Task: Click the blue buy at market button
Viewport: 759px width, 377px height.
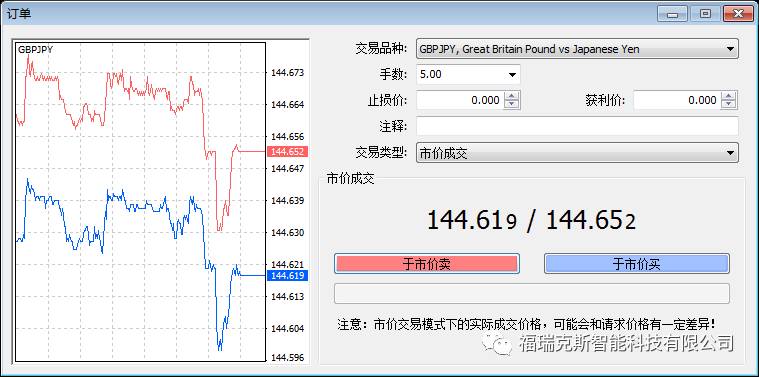Action: click(x=637, y=264)
